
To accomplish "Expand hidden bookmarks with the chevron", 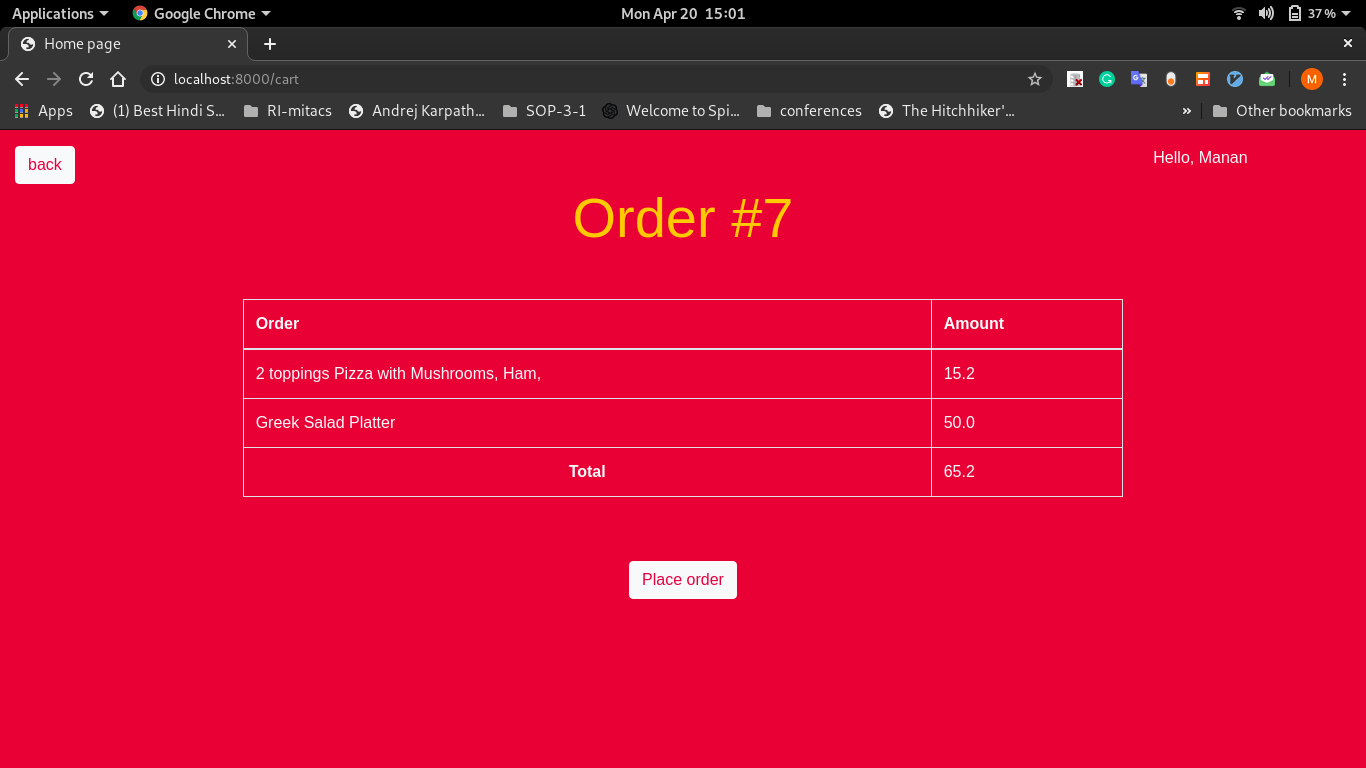I will [x=1186, y=111].
